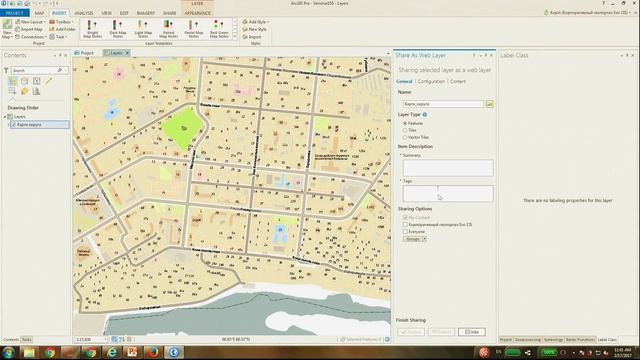
Task: Click the folder icon beside Name field
Action: [x=489, y=104]
